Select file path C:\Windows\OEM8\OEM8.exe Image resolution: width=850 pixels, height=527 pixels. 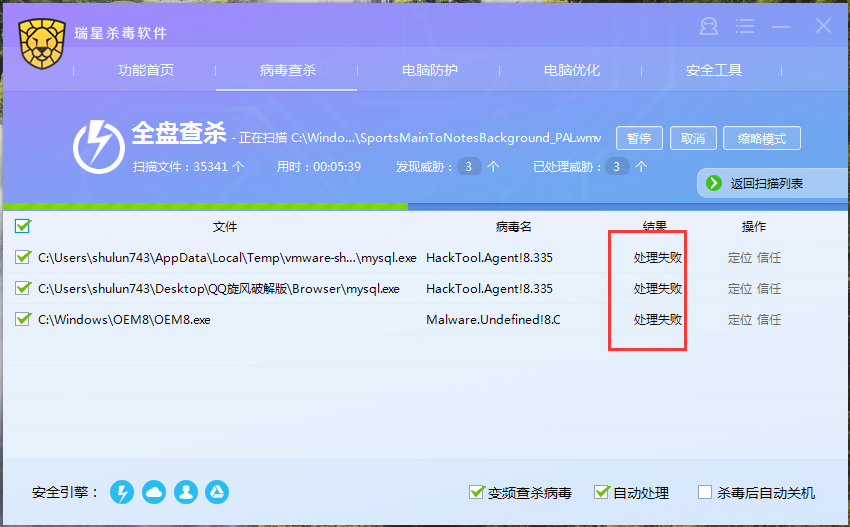124,319
